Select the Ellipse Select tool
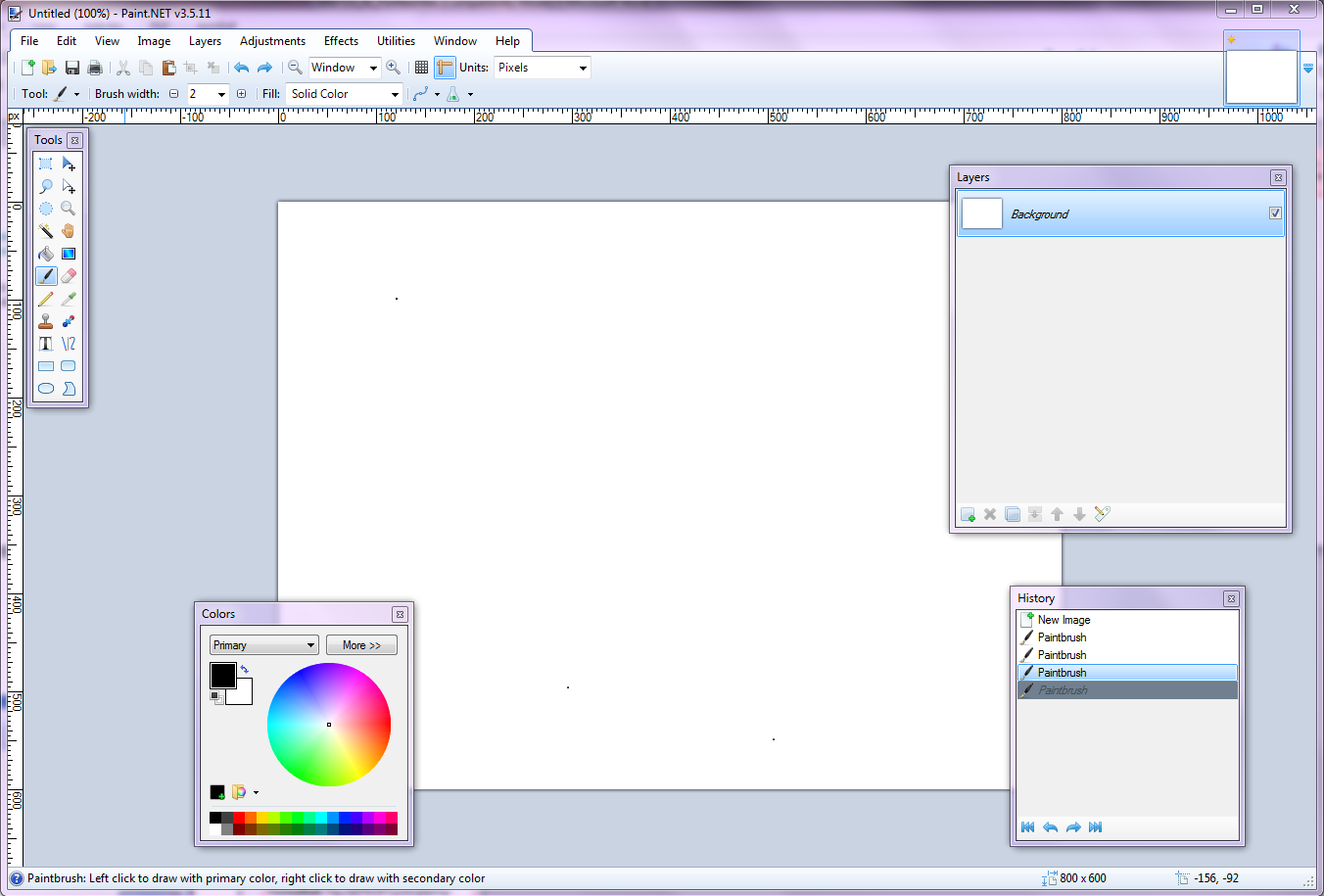 coord(46,209)
